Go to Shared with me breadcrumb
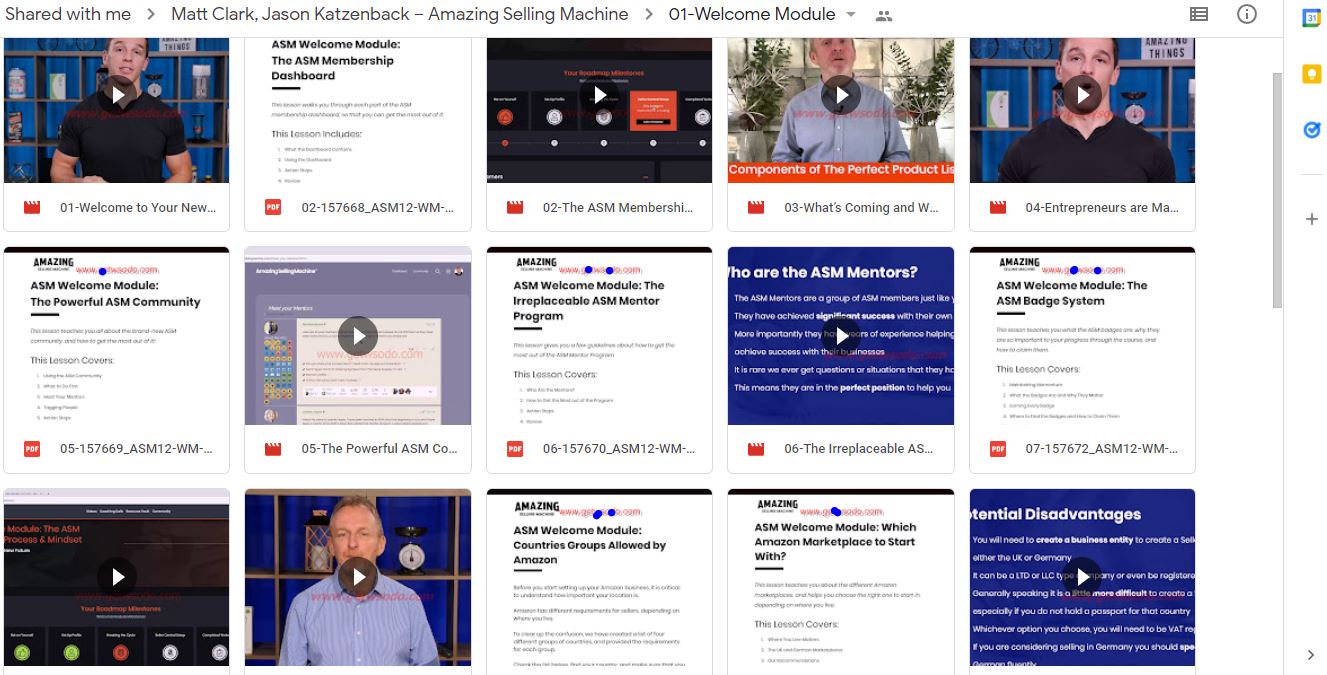The height and width of the screenshot is (675, 1327). tap(68, 14)
